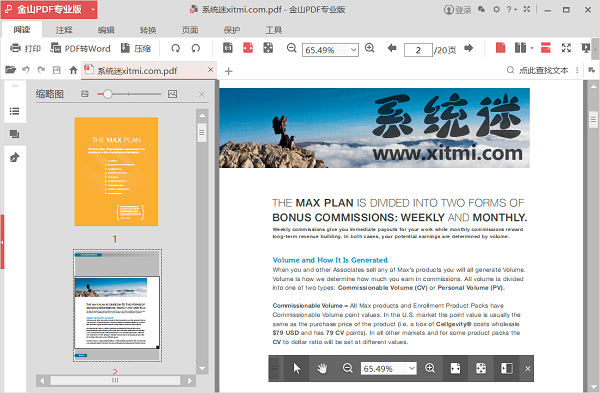Open settings gear icon
This screenshot has width=600, height=393.
click(496, 9)
